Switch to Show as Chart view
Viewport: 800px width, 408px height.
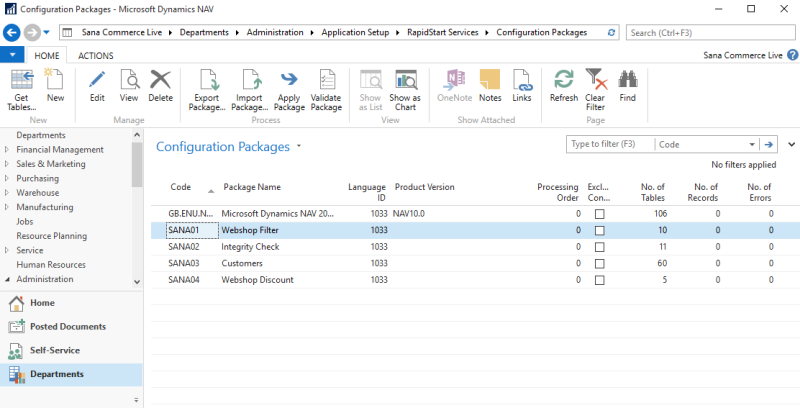tap(405, 90)
